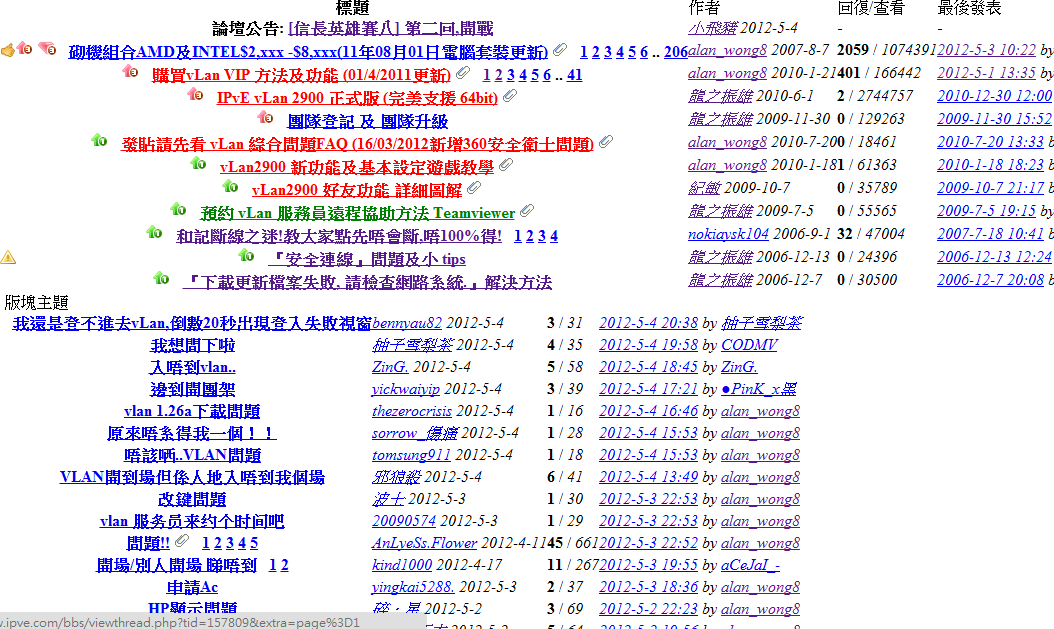Open thread 原來唔系得我一個!!

click(192, 433)
